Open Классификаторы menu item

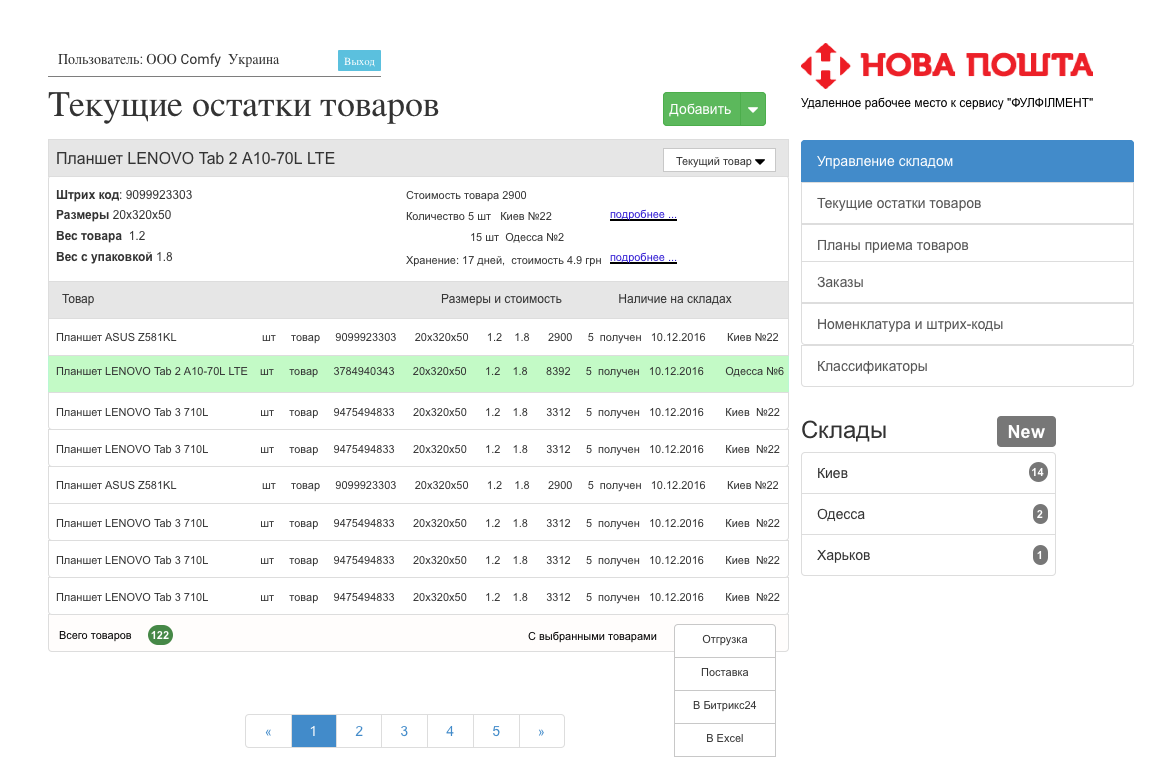pyautogui.click(x=967, y=366)
